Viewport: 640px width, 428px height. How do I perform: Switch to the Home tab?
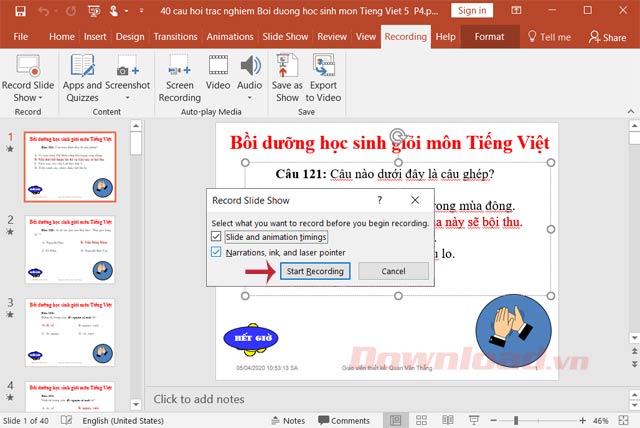pyautogui.click(x=62, y=37)
